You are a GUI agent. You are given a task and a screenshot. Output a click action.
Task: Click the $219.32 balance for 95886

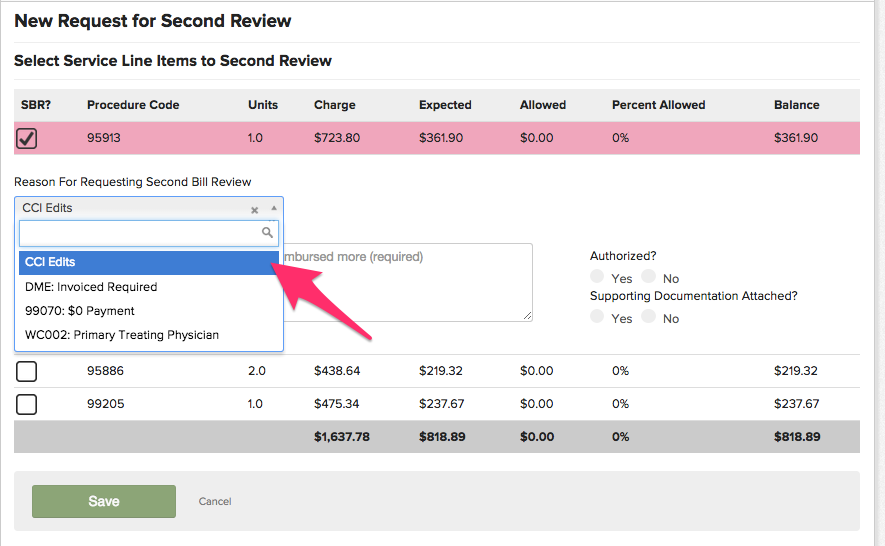pos(796,371)
